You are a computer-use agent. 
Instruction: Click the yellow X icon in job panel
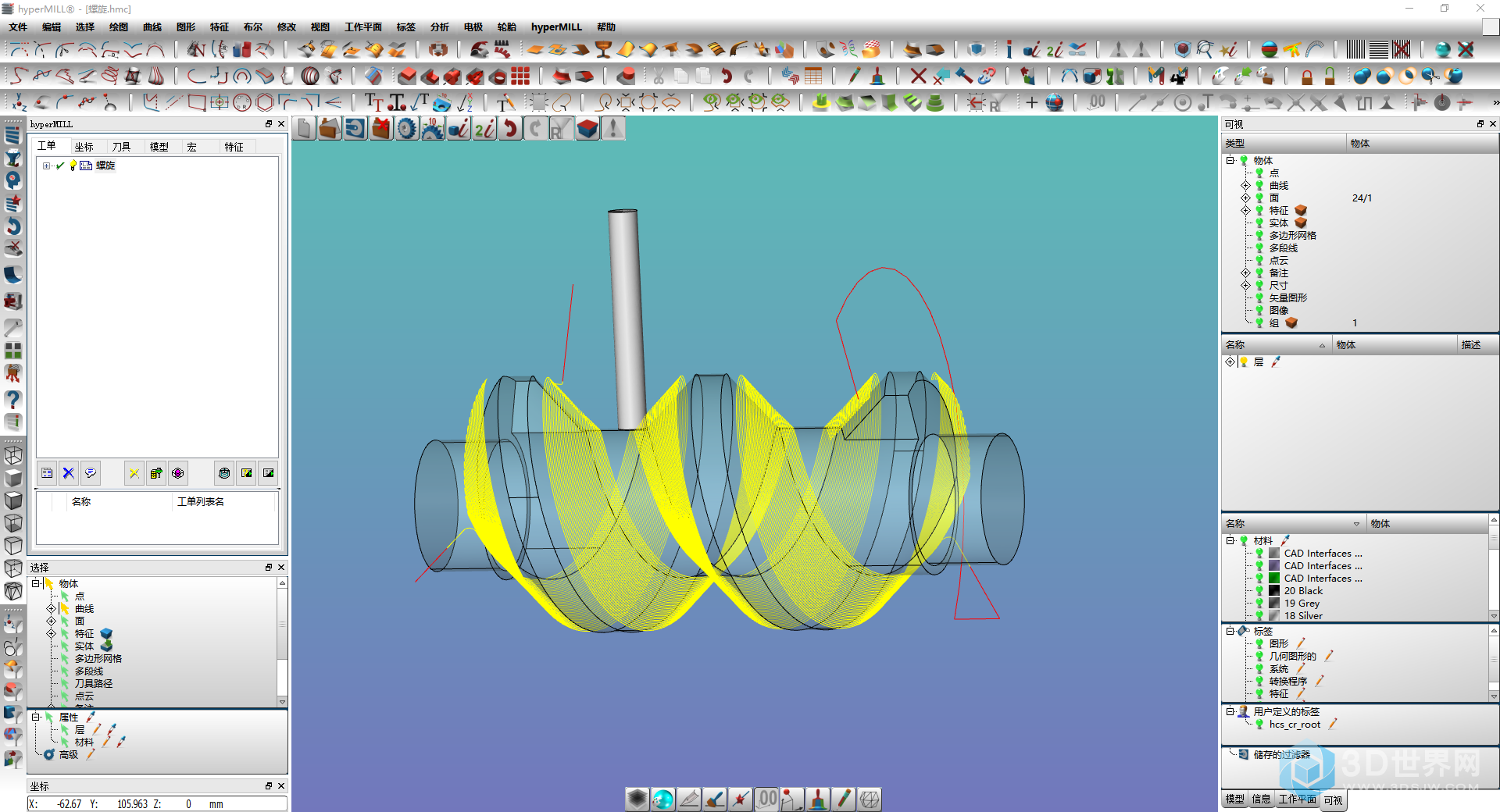[134, 473]
